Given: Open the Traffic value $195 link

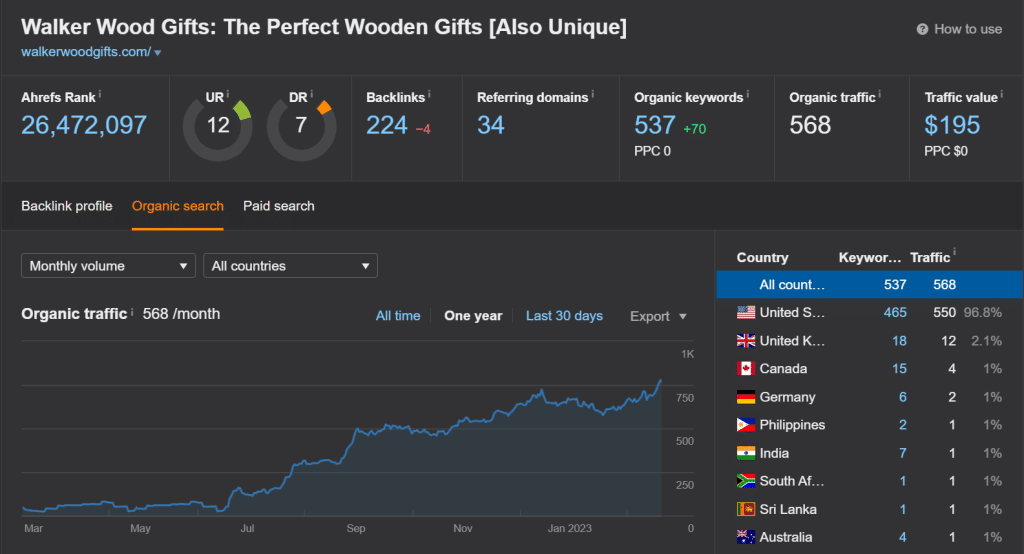Looking at the screenshot, I should pos(952,125).
